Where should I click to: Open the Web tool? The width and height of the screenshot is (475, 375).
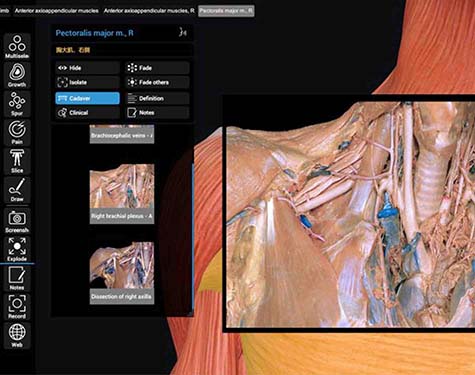click(17, 335)
